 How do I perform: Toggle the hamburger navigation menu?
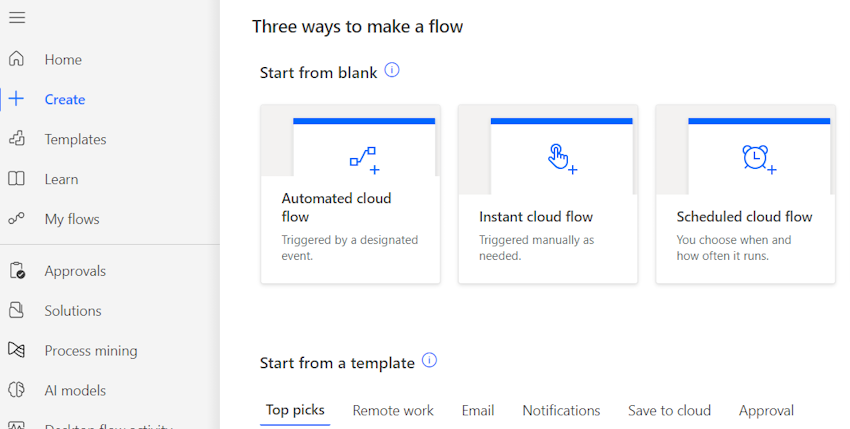tap(17, 18)
